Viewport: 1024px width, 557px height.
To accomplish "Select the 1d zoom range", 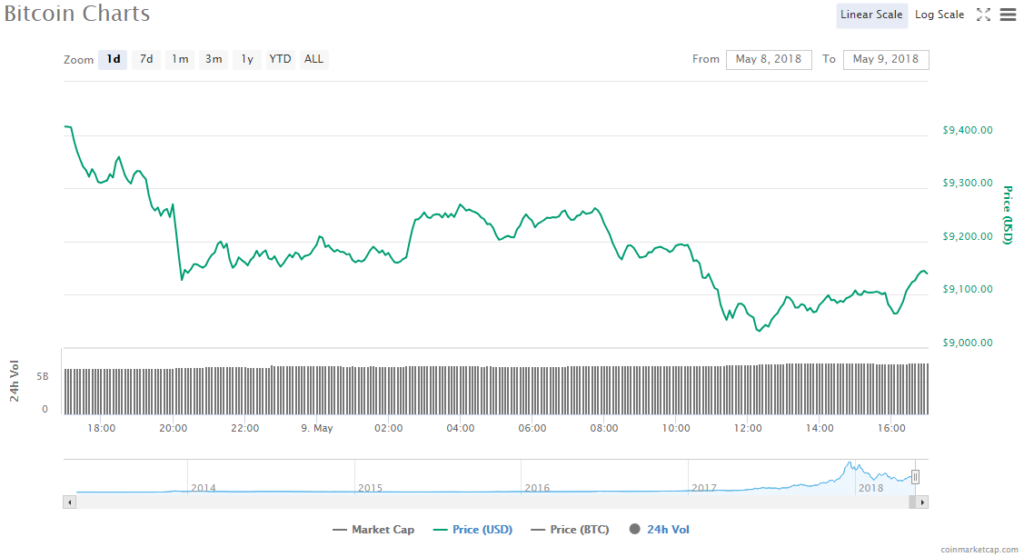I will click(114, 59).
